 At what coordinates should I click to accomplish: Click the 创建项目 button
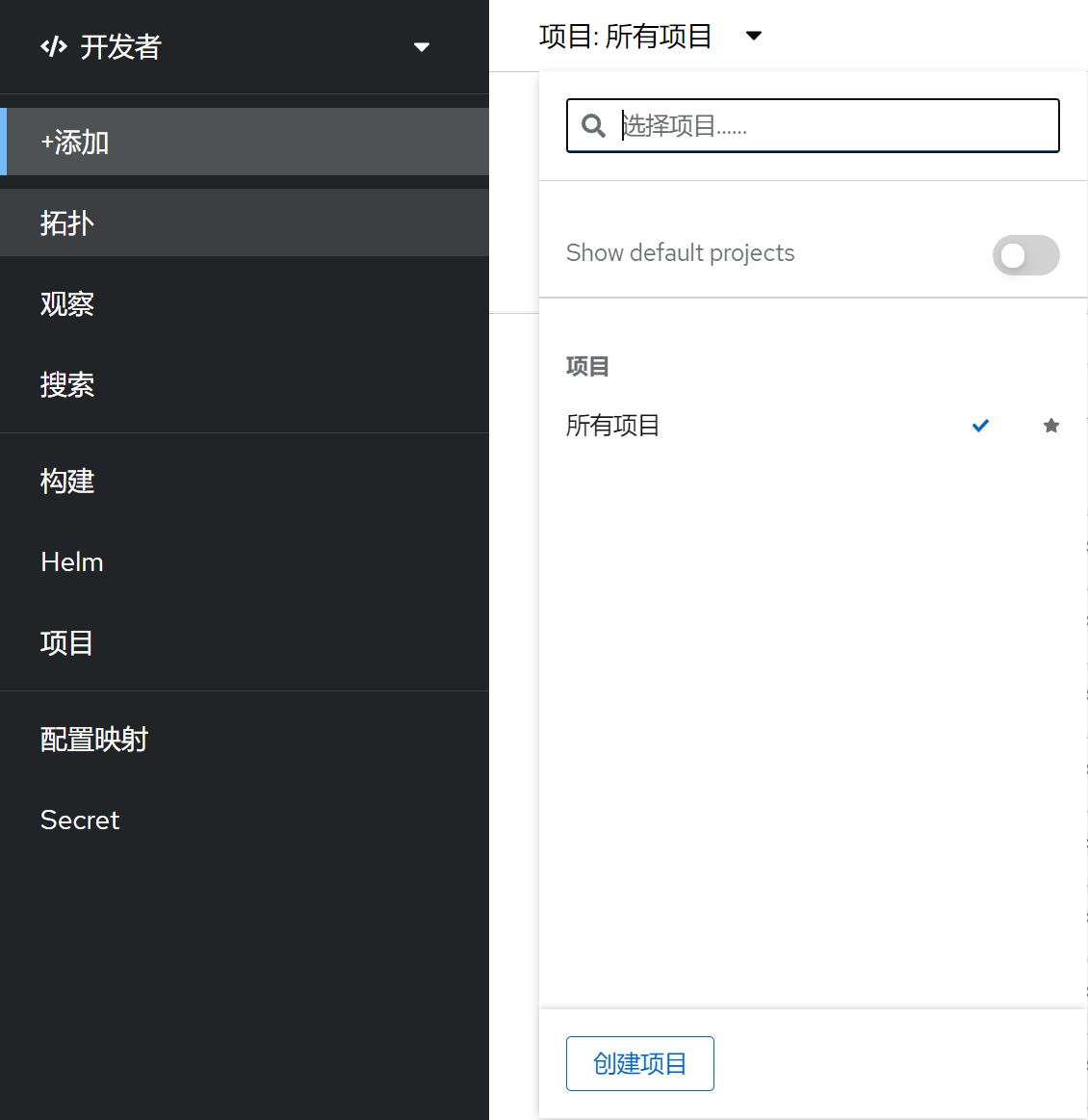pyautogui.click(x=639, y=1063)
